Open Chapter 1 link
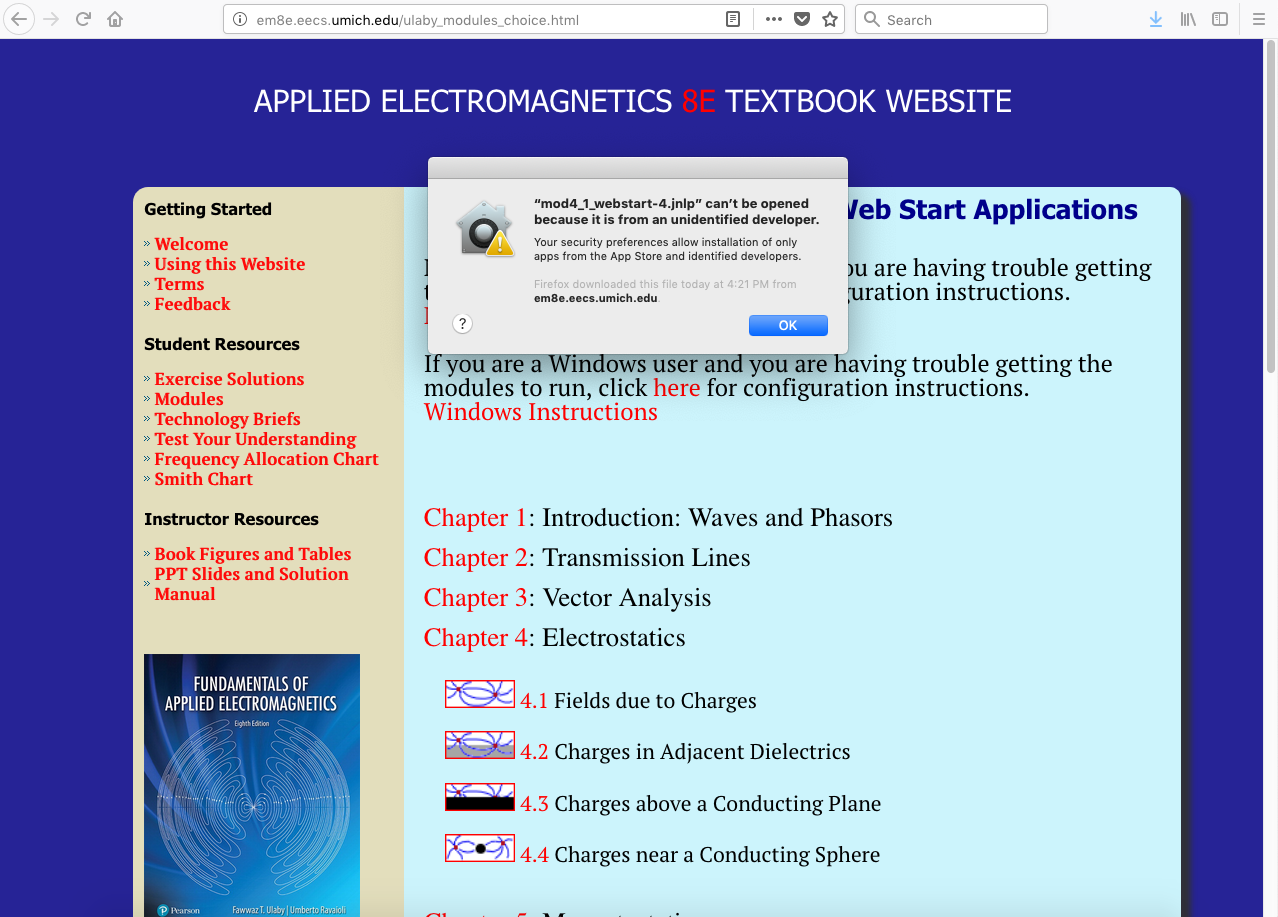Viewport: 1278px width, 917px height. [x=475, y=518]
